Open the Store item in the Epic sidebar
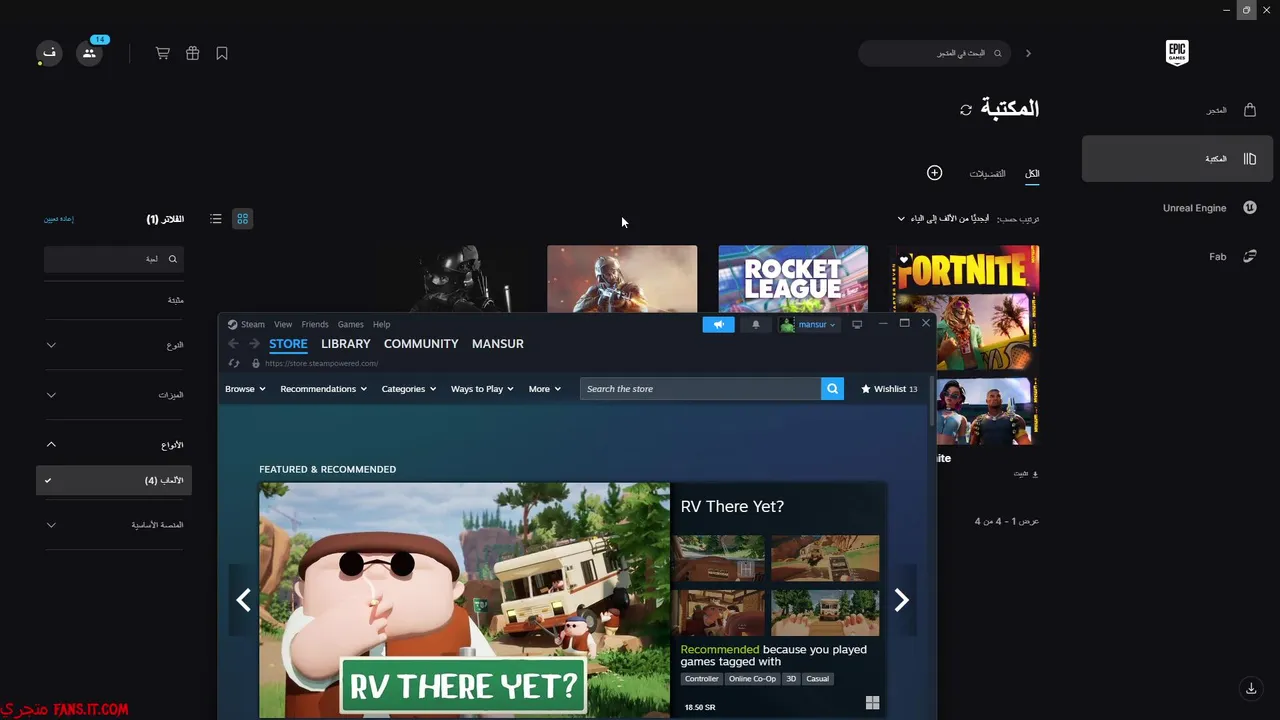 [1177, 110]
